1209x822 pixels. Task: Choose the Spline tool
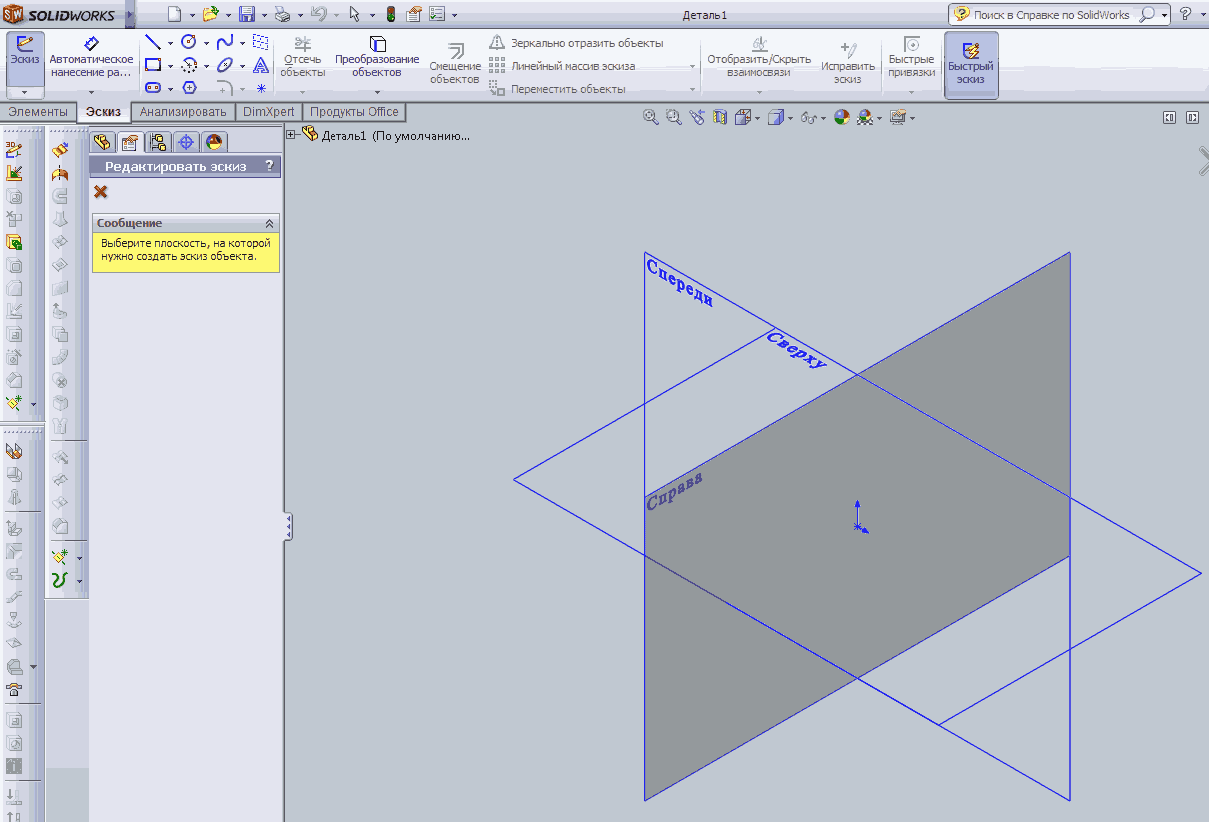tap(225, 42)
